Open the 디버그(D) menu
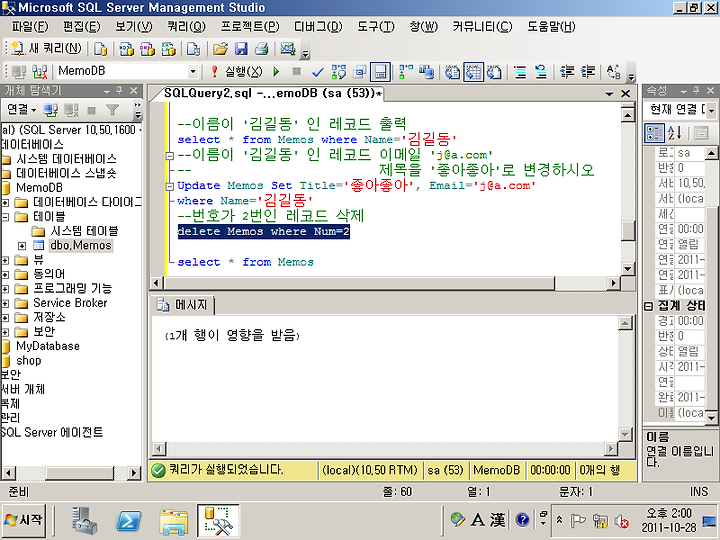This screenshot has height=540, width=720. [318, 27]
